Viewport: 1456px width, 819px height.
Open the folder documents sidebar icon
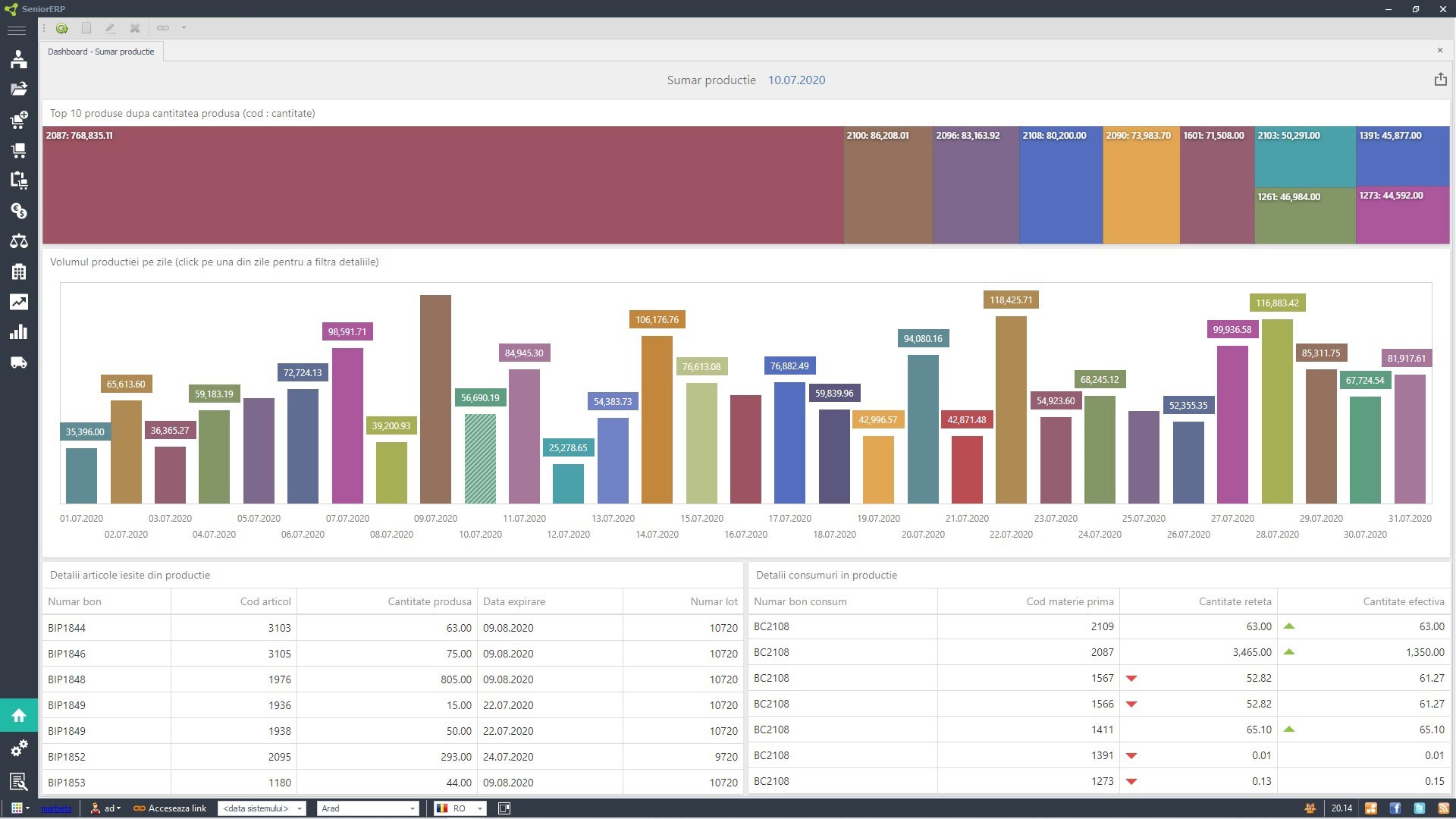coord(19,89)
